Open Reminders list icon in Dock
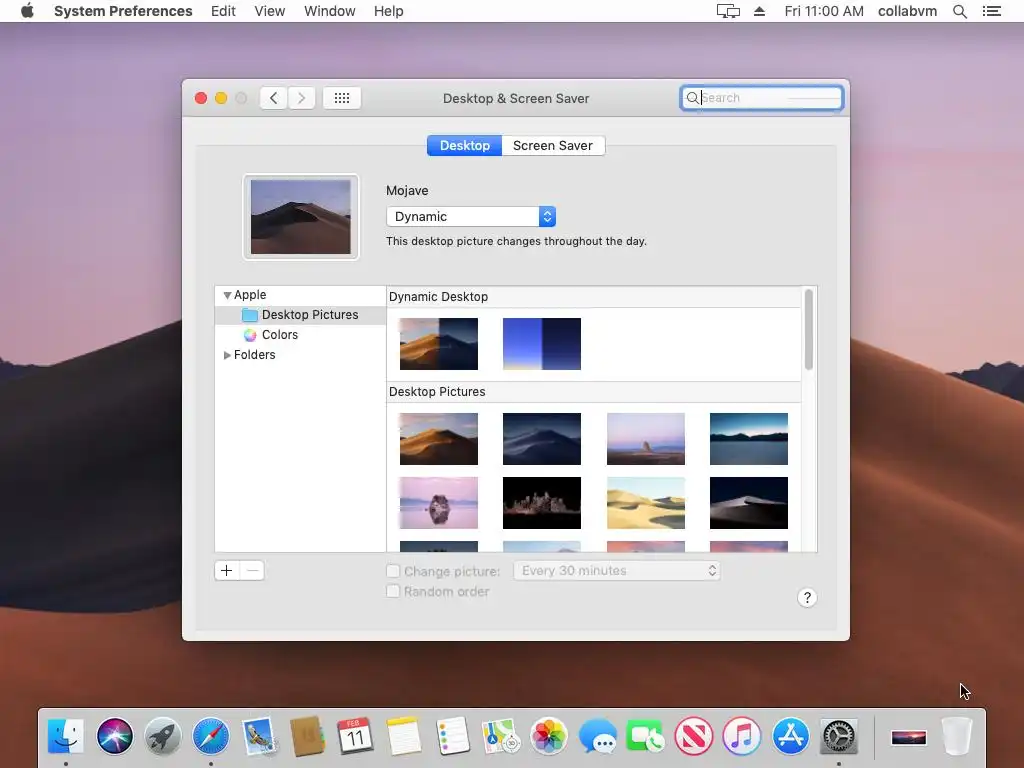The width and height of the screenshot is (1024, 768). coord(452,736)
